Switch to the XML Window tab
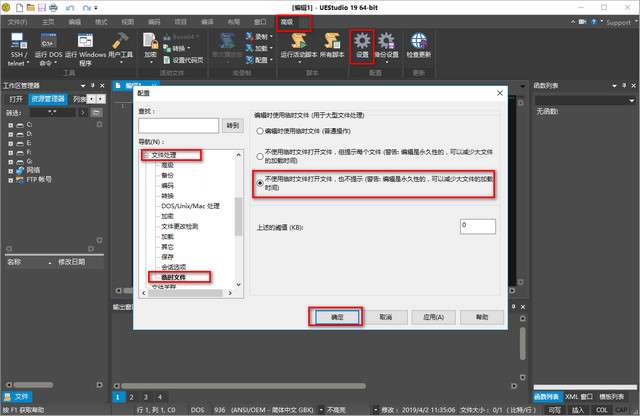The width and height of the screenshot is (640, 416). tap(579, 397)
